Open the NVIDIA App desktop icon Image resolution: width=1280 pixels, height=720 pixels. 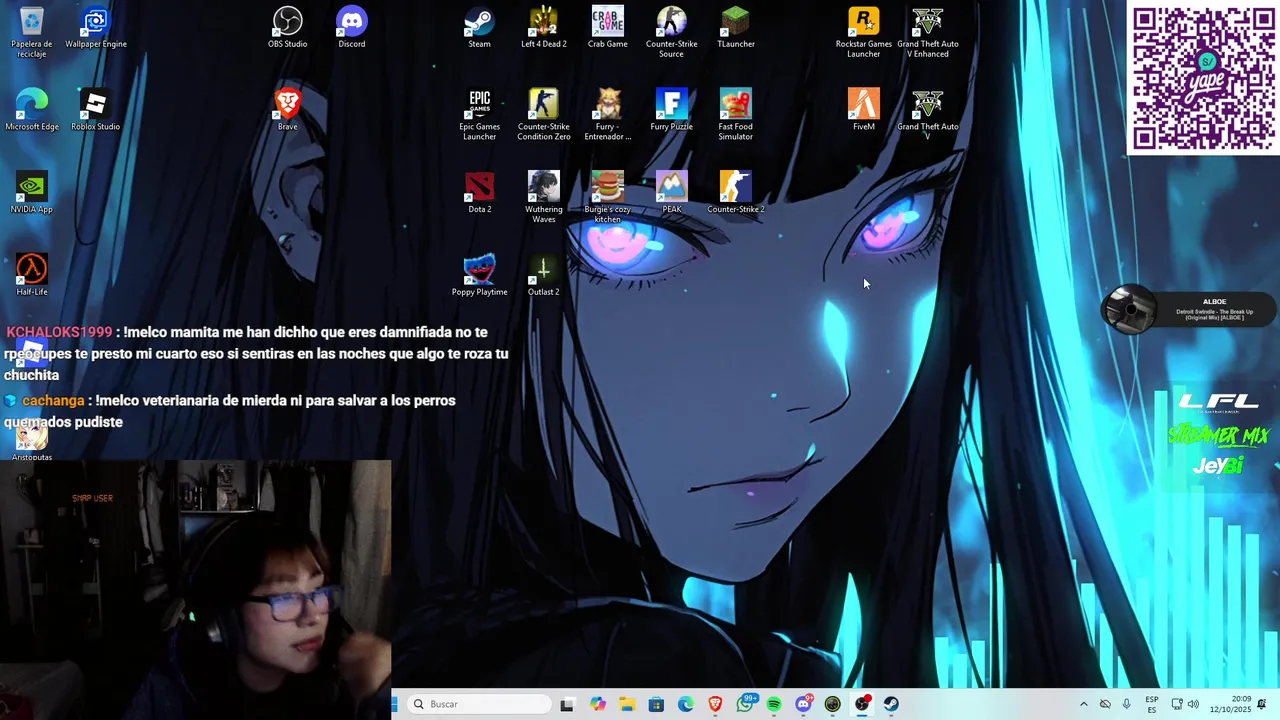tap(31, 192)
